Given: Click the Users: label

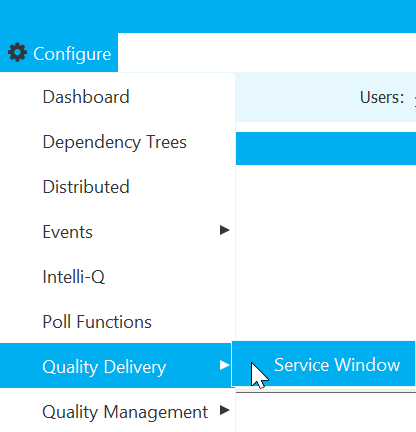Looking at the screenshot, I should click(x=382, y=98).
